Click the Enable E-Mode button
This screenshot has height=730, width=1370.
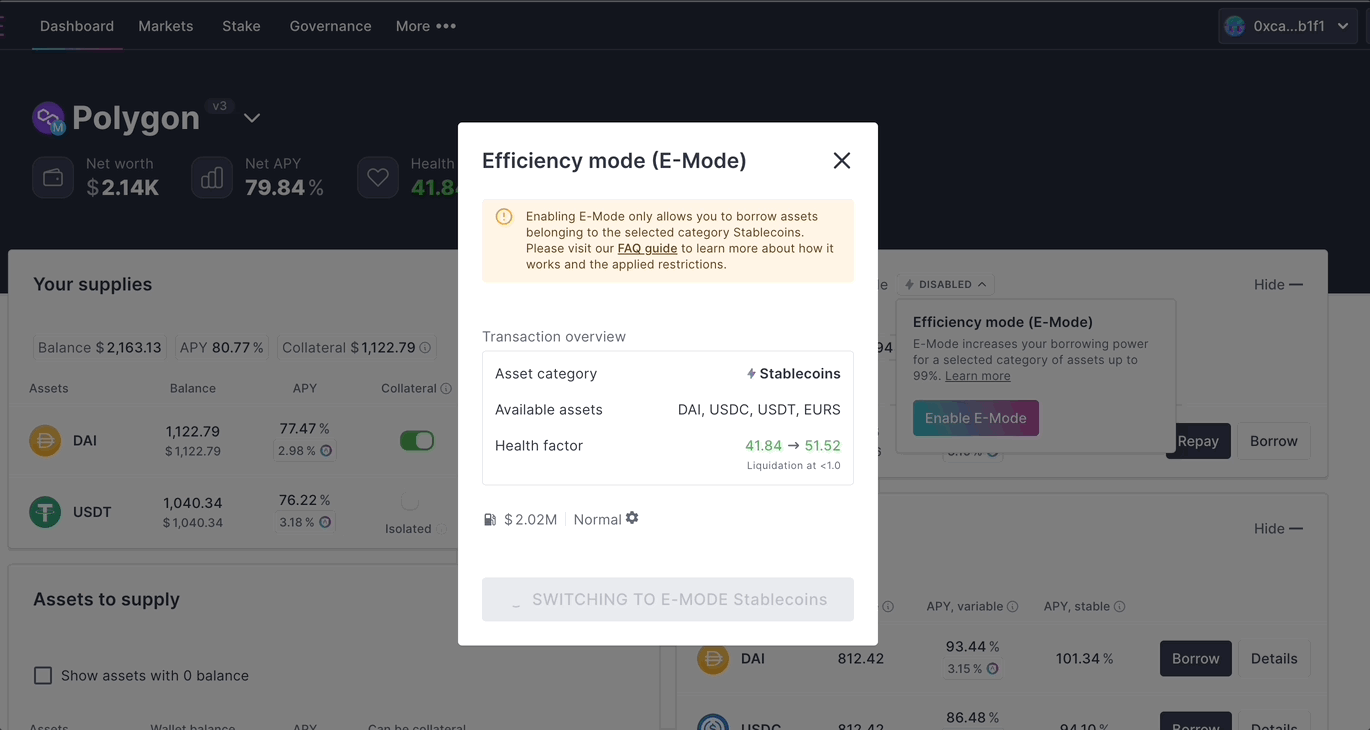975,418
